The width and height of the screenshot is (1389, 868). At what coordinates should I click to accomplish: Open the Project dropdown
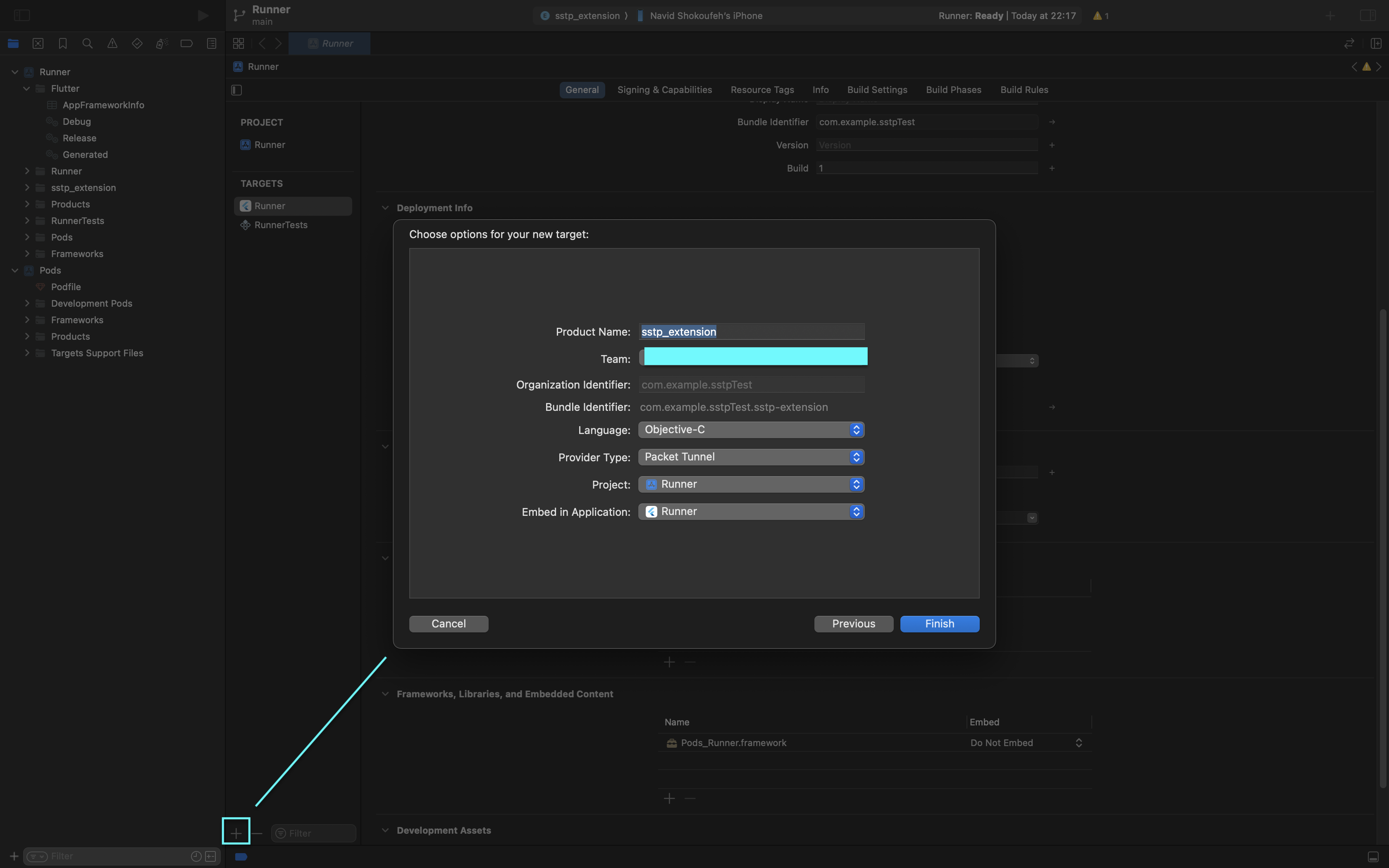(x=751, y=484)
